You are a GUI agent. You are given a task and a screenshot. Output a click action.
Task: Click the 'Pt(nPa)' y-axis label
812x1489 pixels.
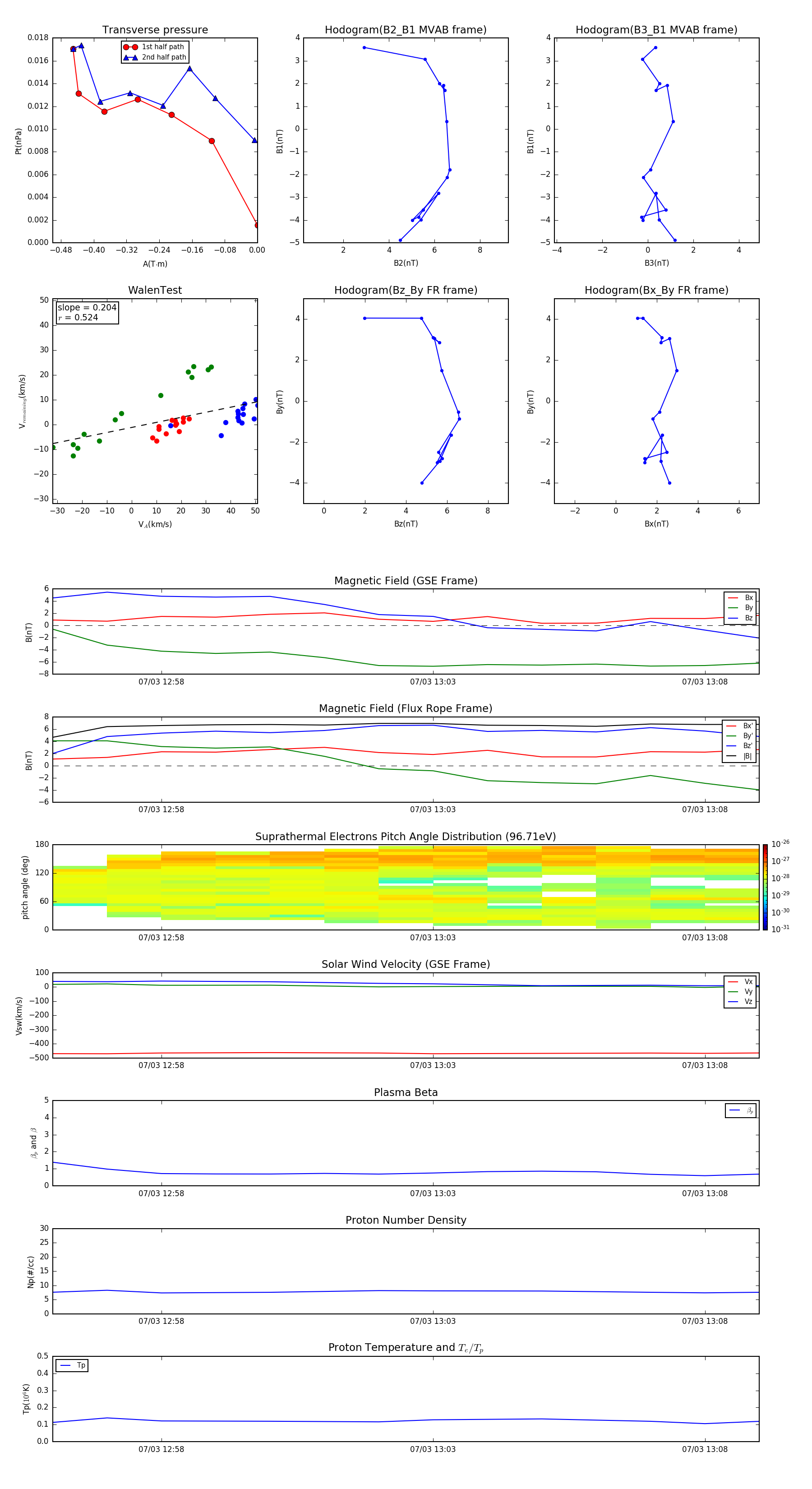(x=18, y=140)
